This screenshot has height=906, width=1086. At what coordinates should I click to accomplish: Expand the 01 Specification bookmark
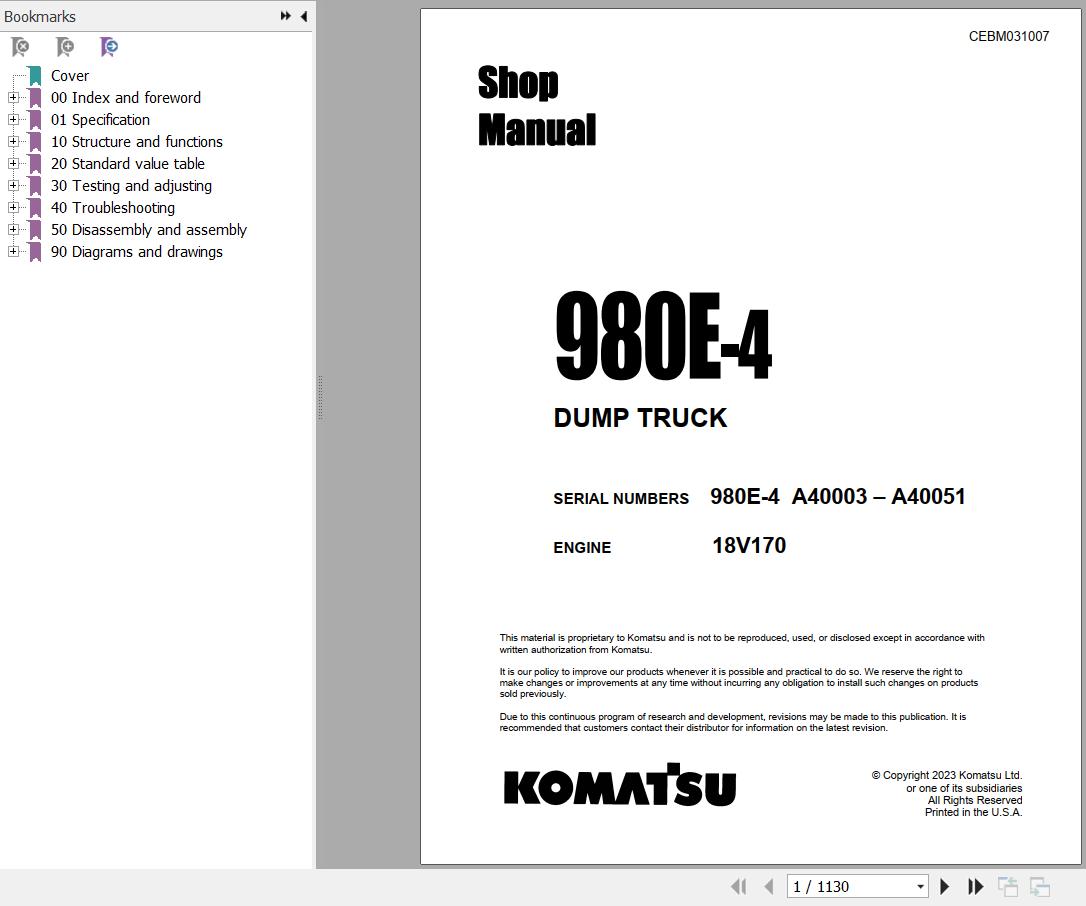13,119
